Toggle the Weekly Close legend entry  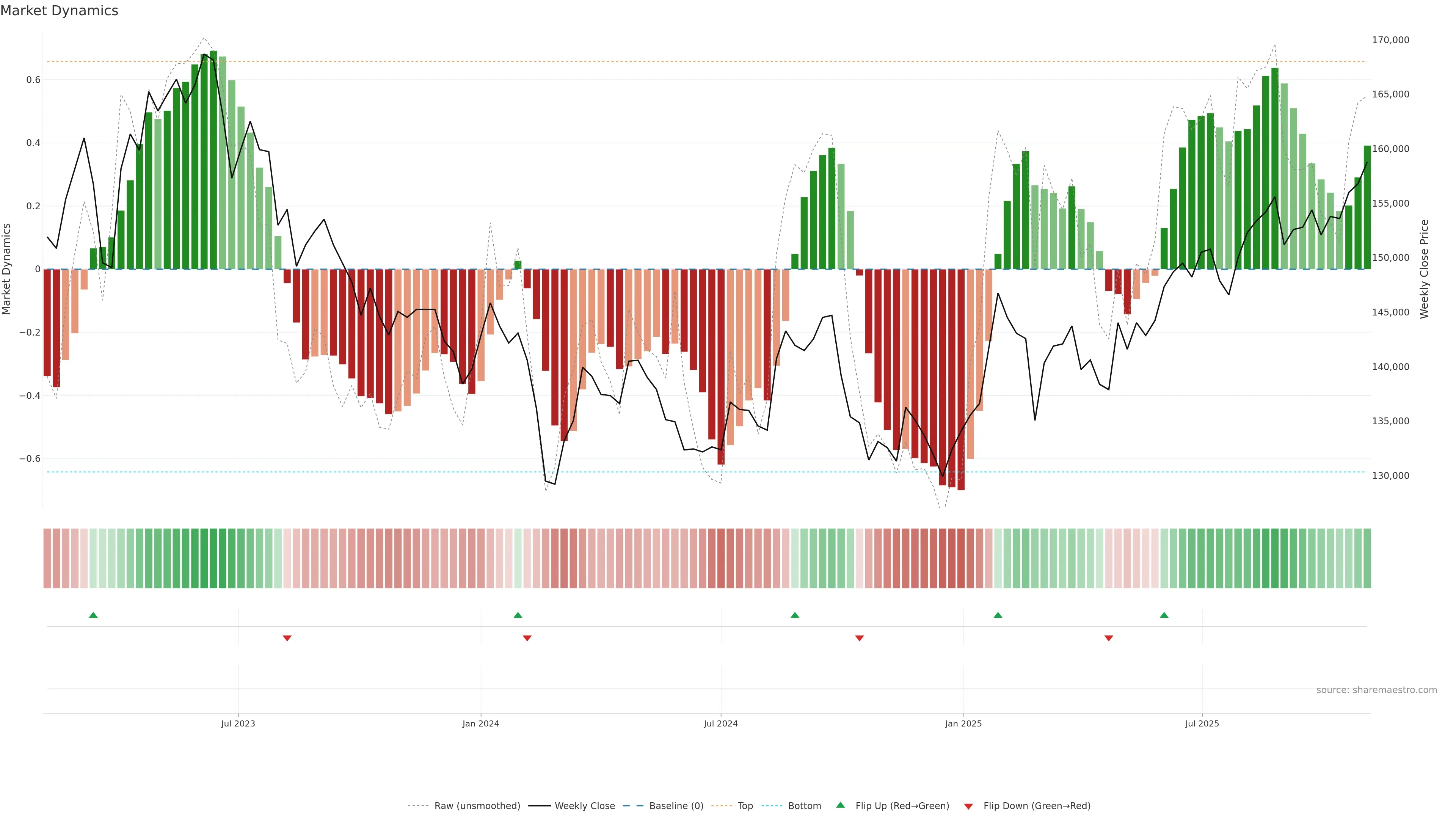(584, 806)
